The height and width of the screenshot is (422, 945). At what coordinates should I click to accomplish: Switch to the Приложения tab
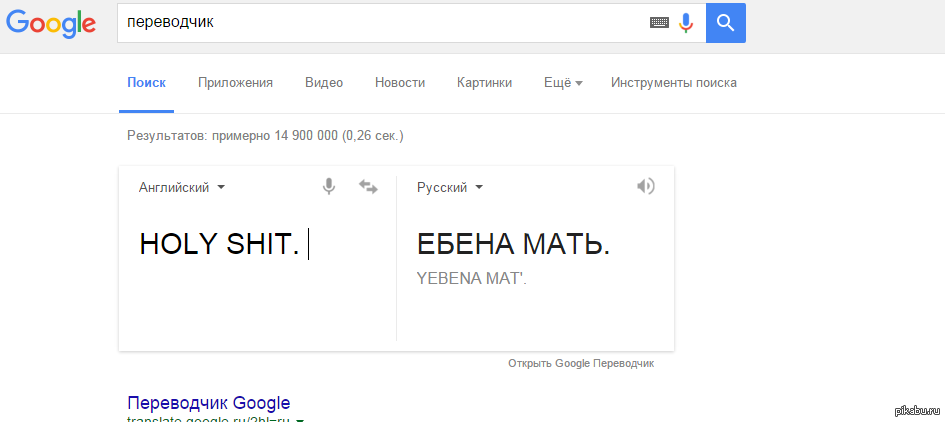235,83
